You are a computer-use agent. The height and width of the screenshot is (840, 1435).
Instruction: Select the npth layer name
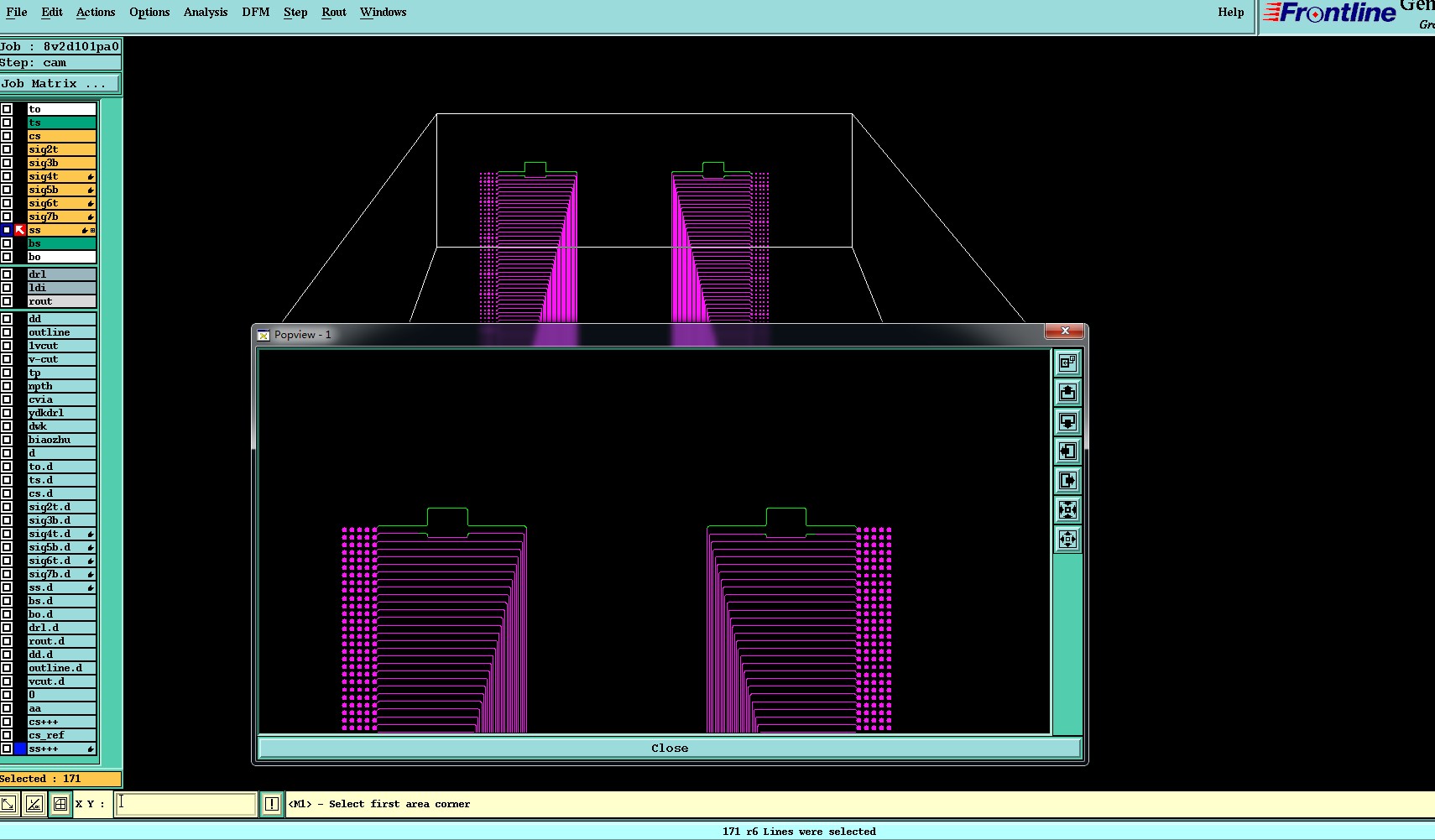click(x=62, y=386)
